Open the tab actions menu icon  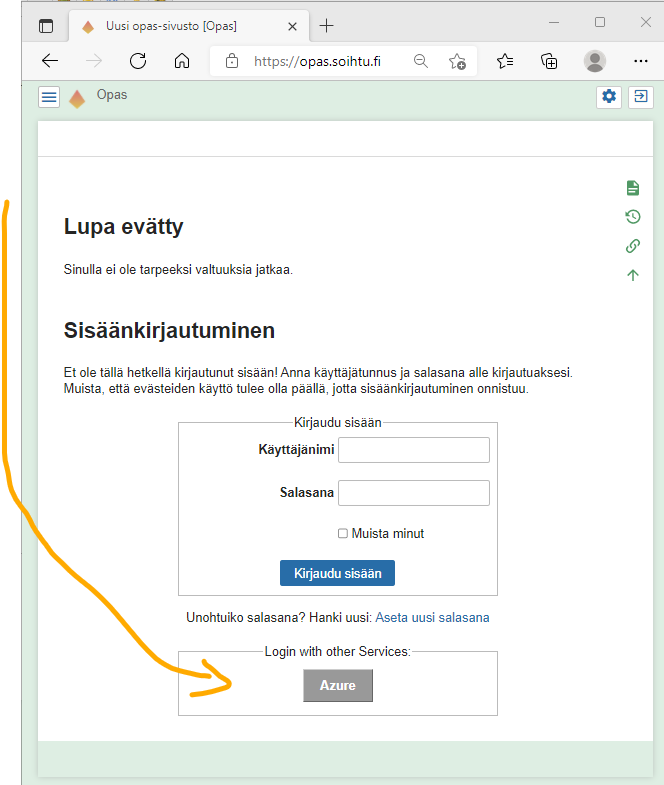(x=46, y=26)
